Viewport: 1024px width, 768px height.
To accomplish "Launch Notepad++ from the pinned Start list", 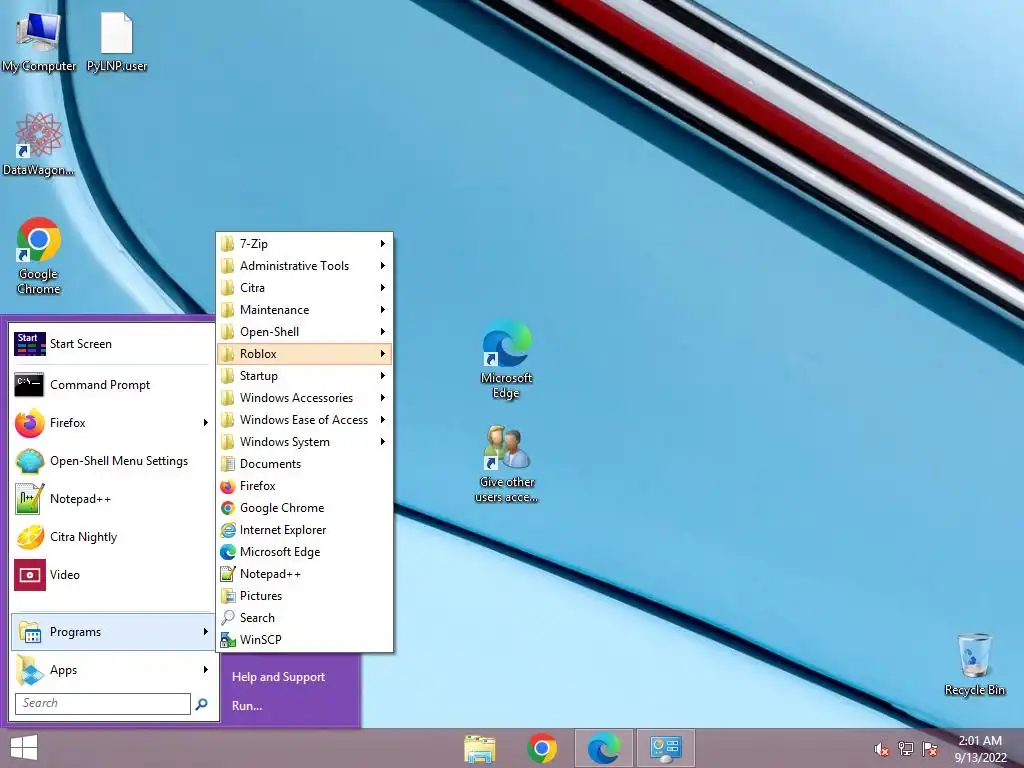I will click(x=113, y=498).
